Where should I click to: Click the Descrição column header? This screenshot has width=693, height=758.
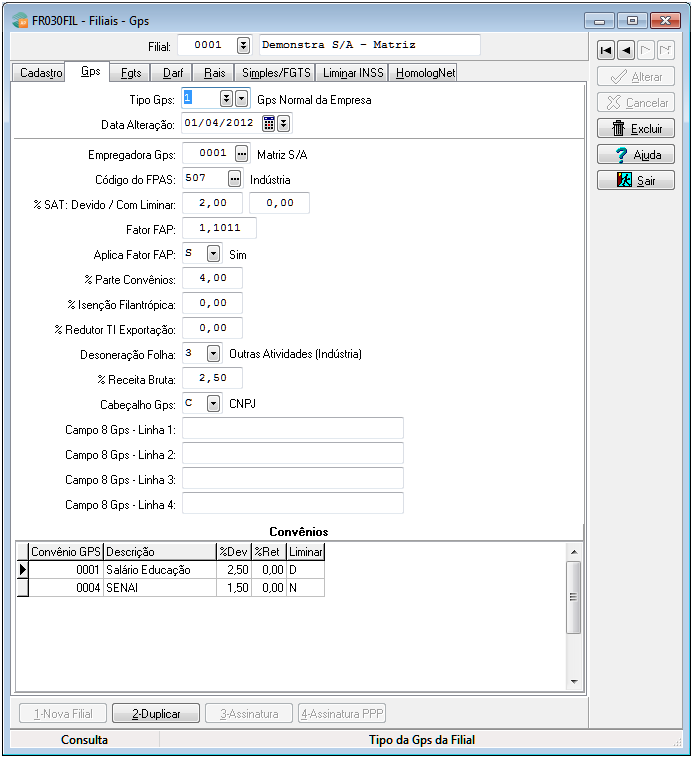pos(159,552)
